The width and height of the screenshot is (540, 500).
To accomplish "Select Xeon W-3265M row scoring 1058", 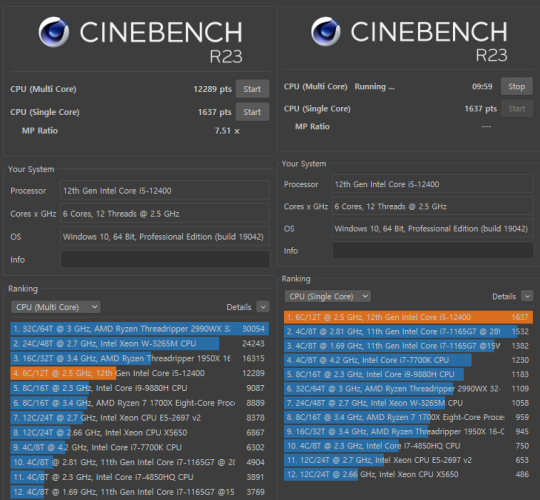I will pyautogui.click(x=408, y=403).
